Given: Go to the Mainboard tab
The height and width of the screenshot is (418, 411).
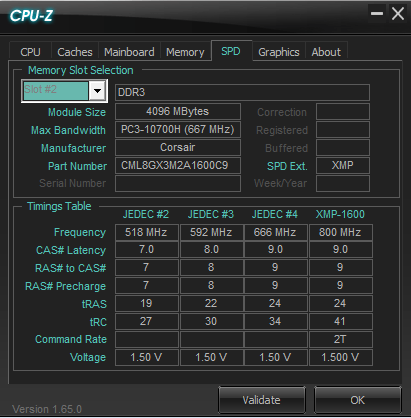Looking at the screenshot, I should tap(129, 52).
